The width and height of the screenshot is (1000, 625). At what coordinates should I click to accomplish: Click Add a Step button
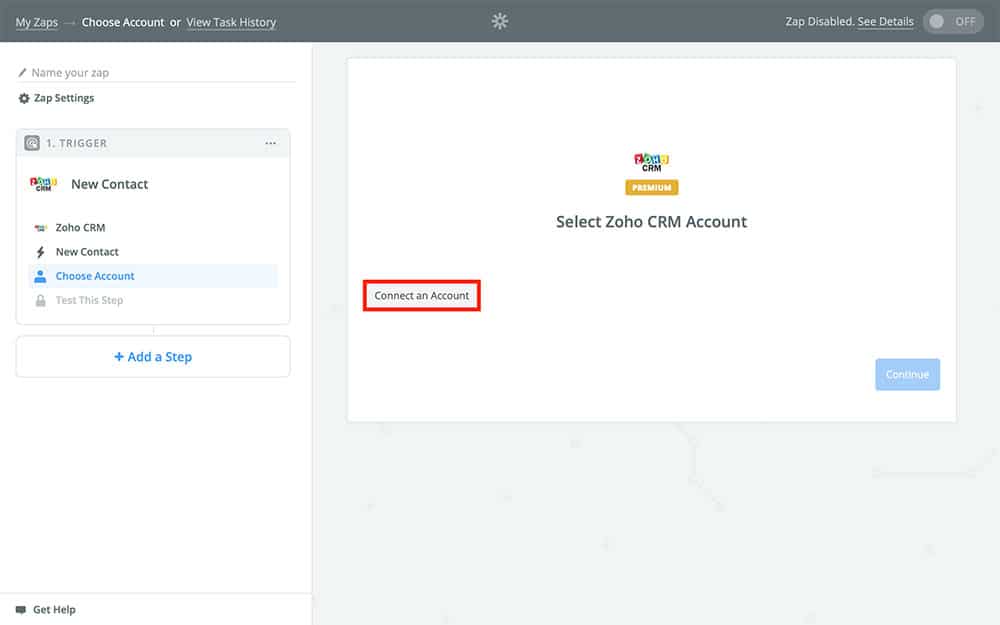(x=153, y=357)
